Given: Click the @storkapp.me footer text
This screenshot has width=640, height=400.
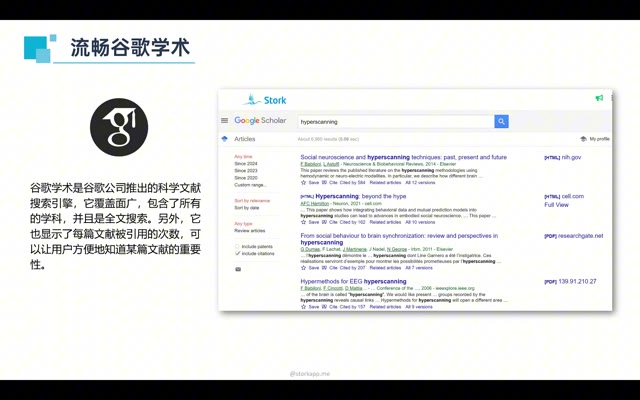Looking at the screenshot, I should 310,373.
